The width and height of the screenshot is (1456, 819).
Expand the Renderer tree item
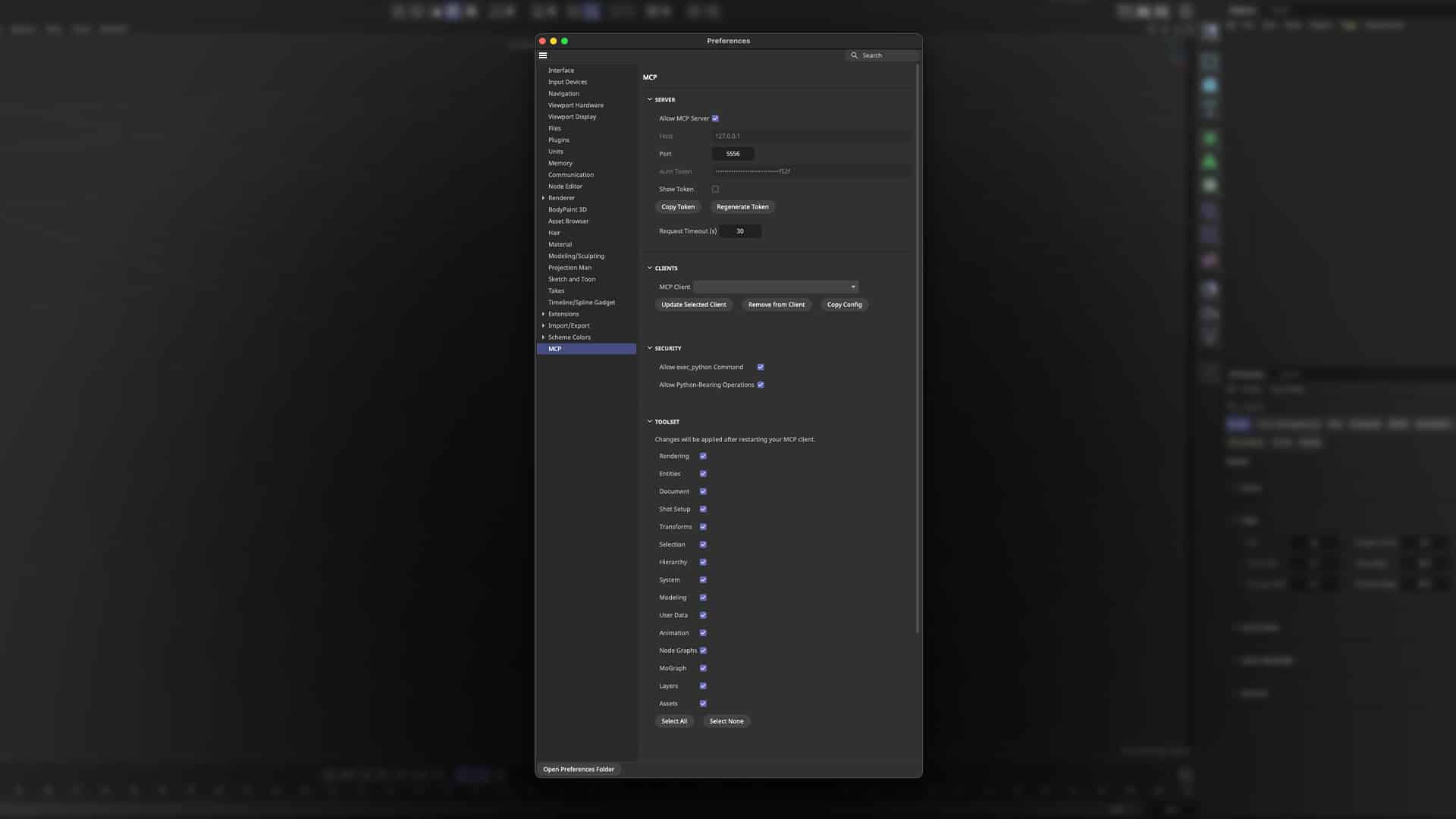(x=543, y=198)
